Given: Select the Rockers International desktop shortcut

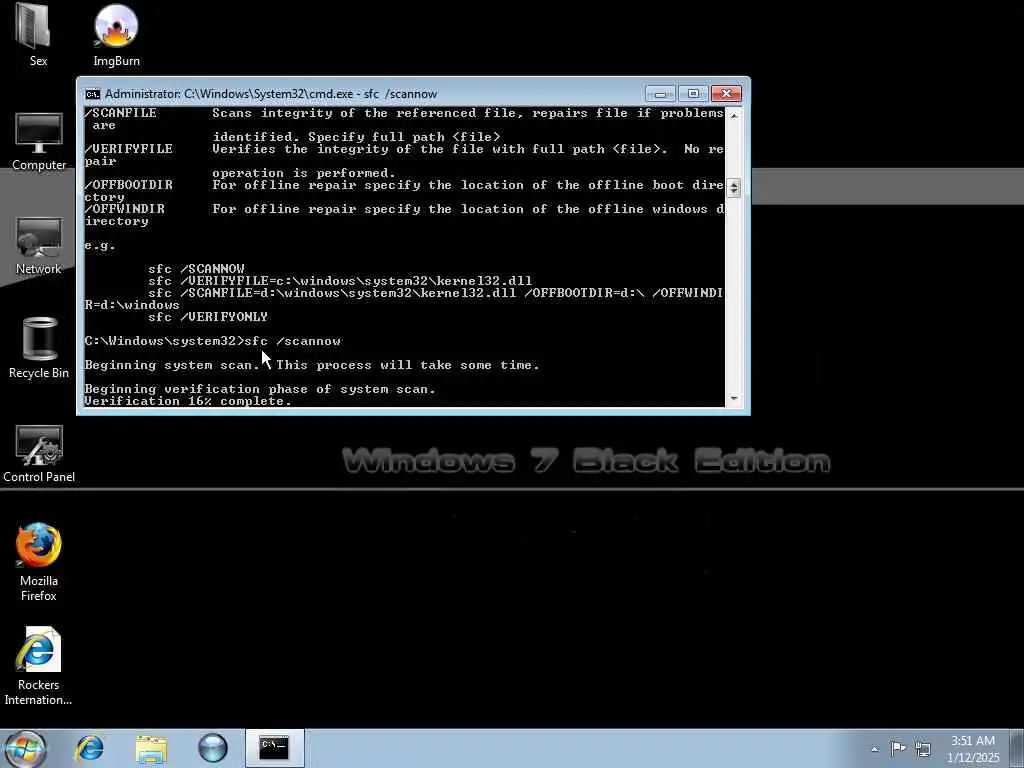Looking at the screenshot, I should [x=39, y=666].
